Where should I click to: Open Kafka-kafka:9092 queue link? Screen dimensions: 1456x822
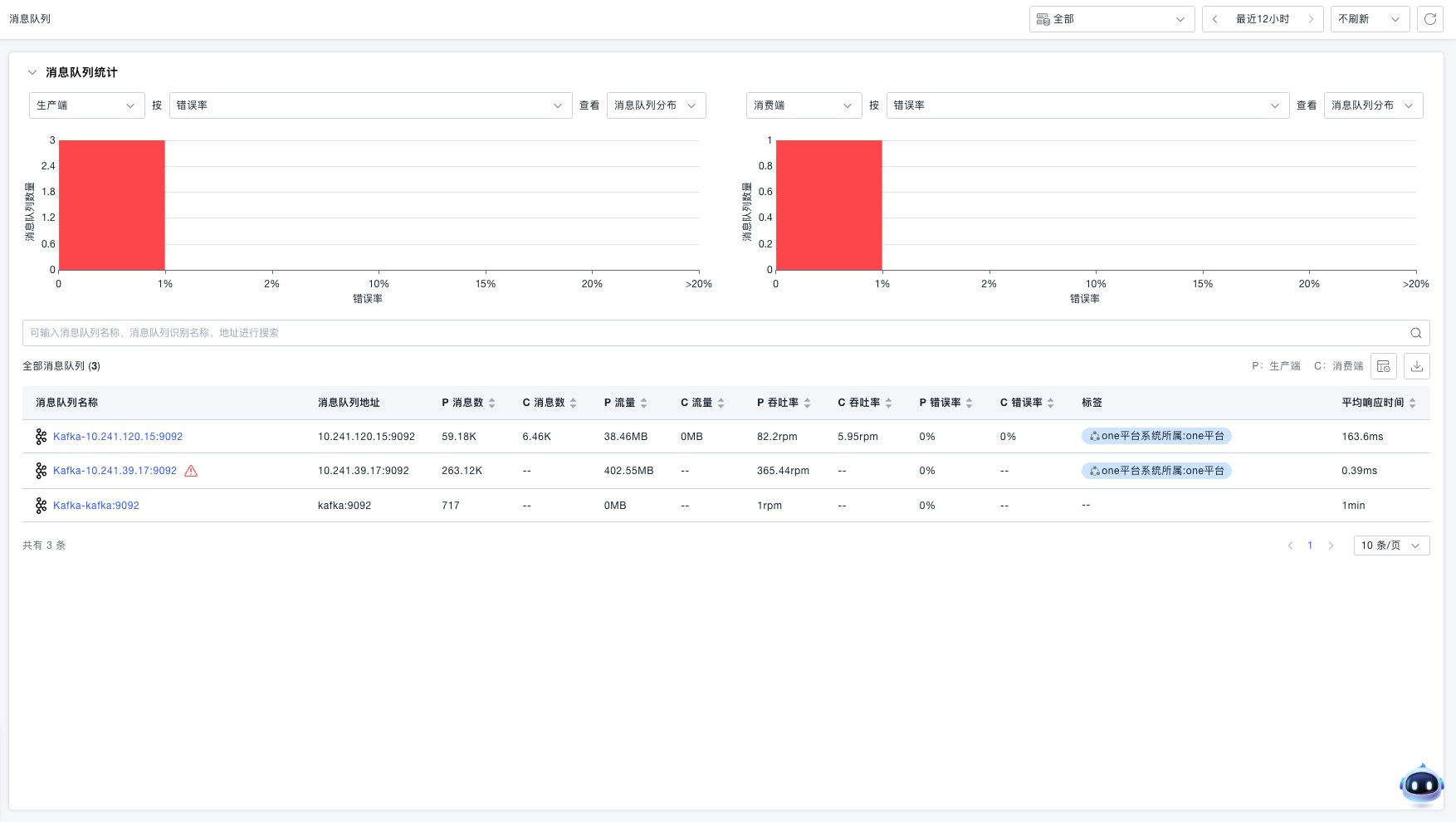coord(96,506)
